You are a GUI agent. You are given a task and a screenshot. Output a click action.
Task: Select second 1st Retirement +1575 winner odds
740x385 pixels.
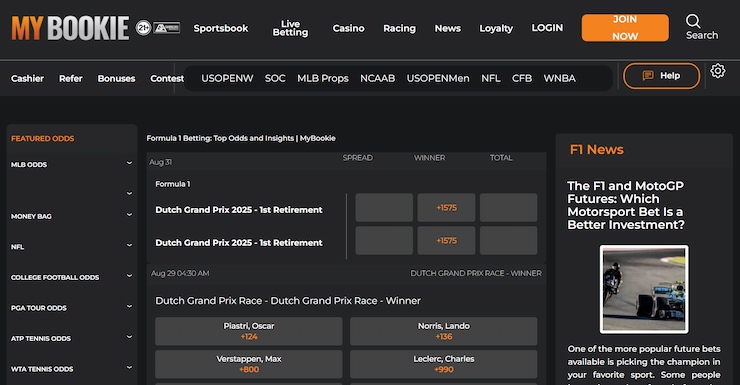tap(446, 241)
